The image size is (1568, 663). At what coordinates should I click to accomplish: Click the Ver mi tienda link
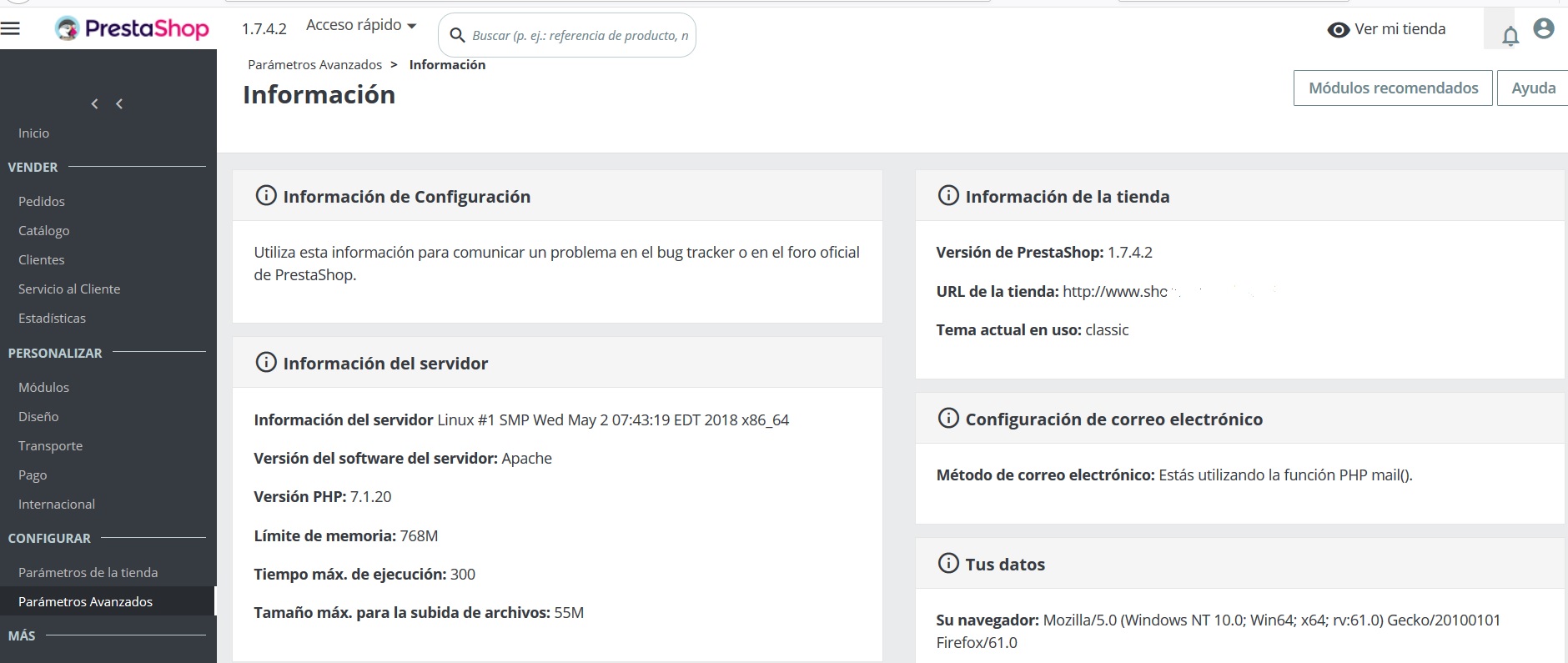tap(1400, 29)
